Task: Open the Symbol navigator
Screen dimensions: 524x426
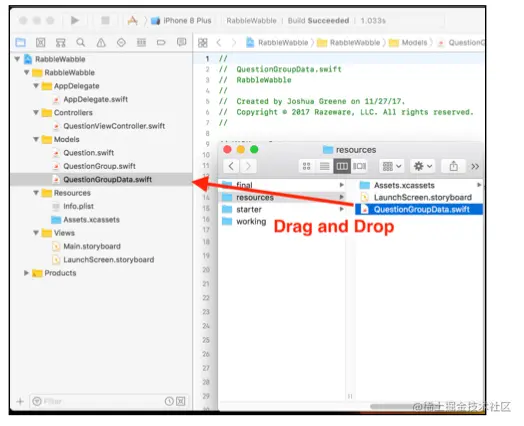Action: (60, 42)
